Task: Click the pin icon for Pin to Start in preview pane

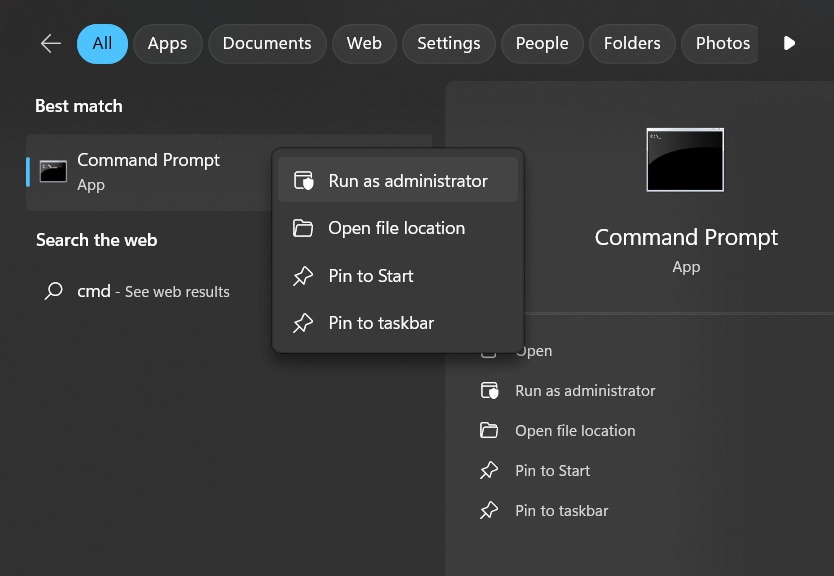Action: [x=489, y=471]
